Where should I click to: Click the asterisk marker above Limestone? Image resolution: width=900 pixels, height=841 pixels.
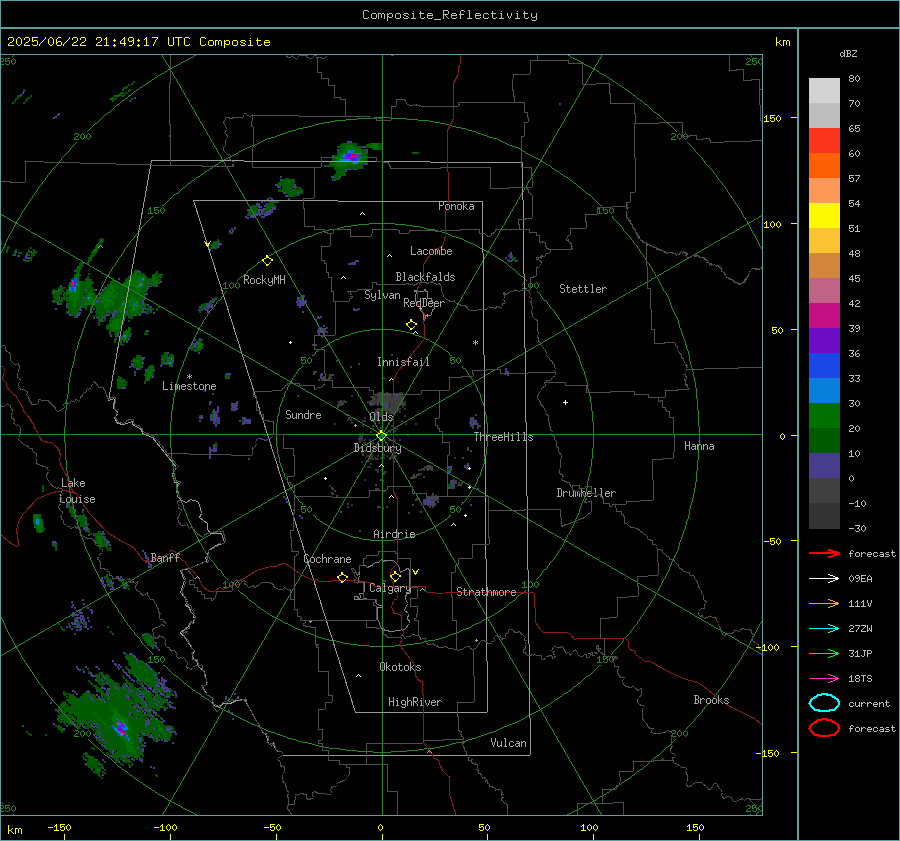tap(189, 377)
